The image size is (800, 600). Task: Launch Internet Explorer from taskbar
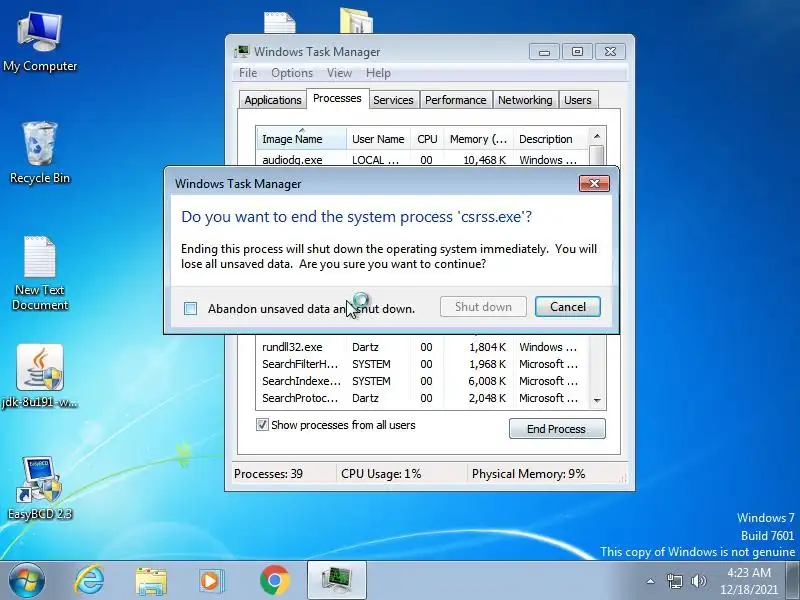point(89,581)
